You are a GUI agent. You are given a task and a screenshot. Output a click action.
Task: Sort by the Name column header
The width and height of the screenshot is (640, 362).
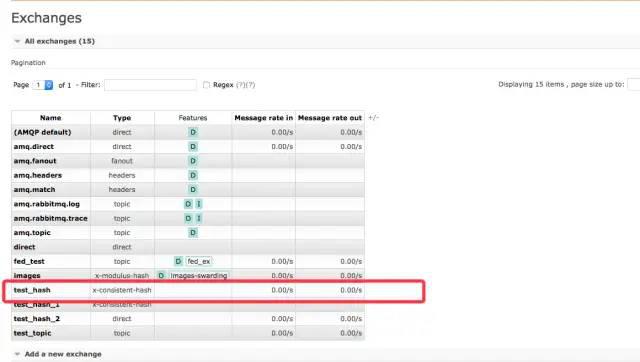(x=51, y=118)
